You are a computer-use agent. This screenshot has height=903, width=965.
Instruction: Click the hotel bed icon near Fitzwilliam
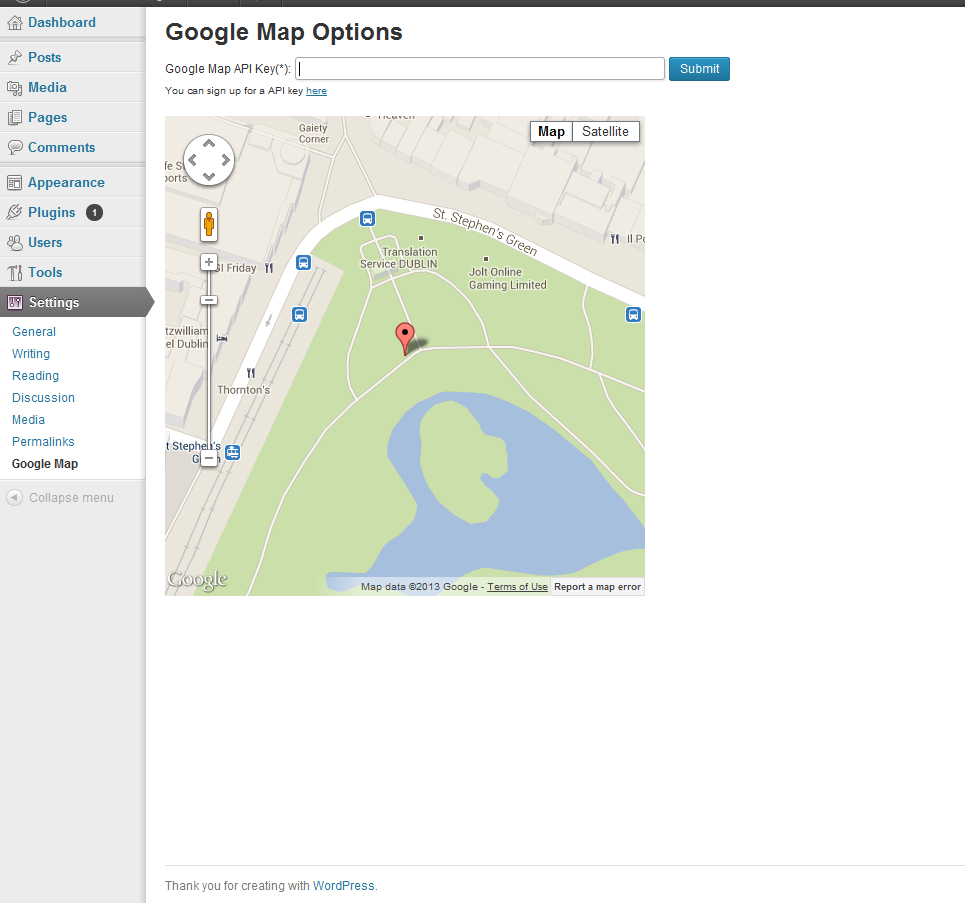(x=222, y=338)
